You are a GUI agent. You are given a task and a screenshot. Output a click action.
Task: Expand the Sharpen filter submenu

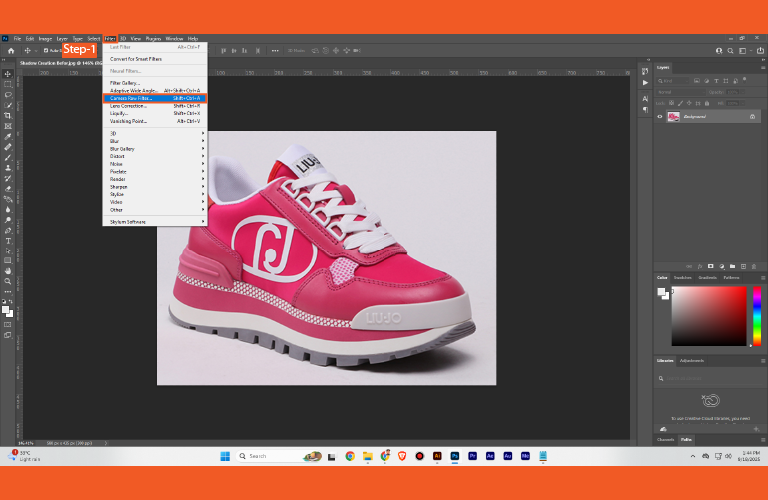pos(119,187)
